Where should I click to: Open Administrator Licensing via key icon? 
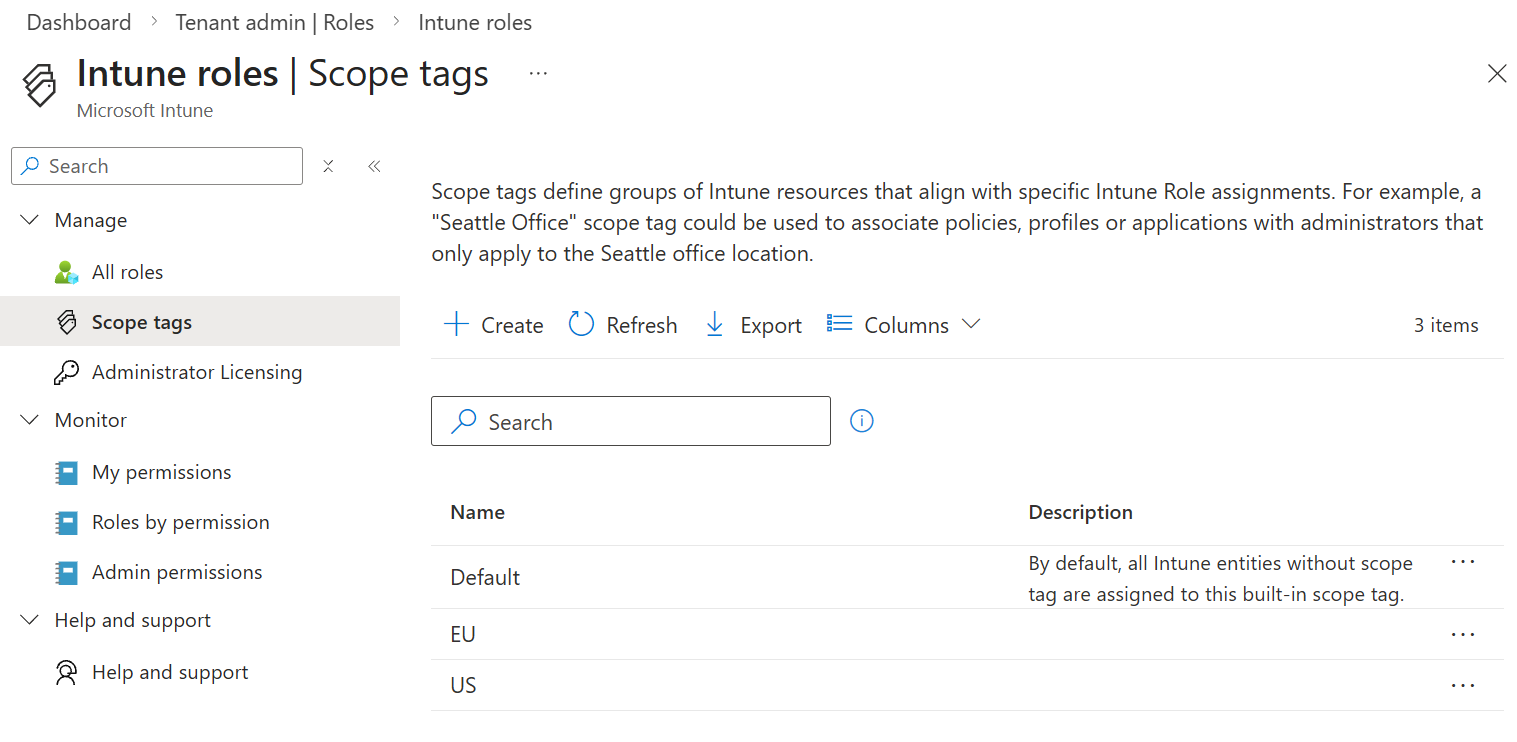click(66, 371)
